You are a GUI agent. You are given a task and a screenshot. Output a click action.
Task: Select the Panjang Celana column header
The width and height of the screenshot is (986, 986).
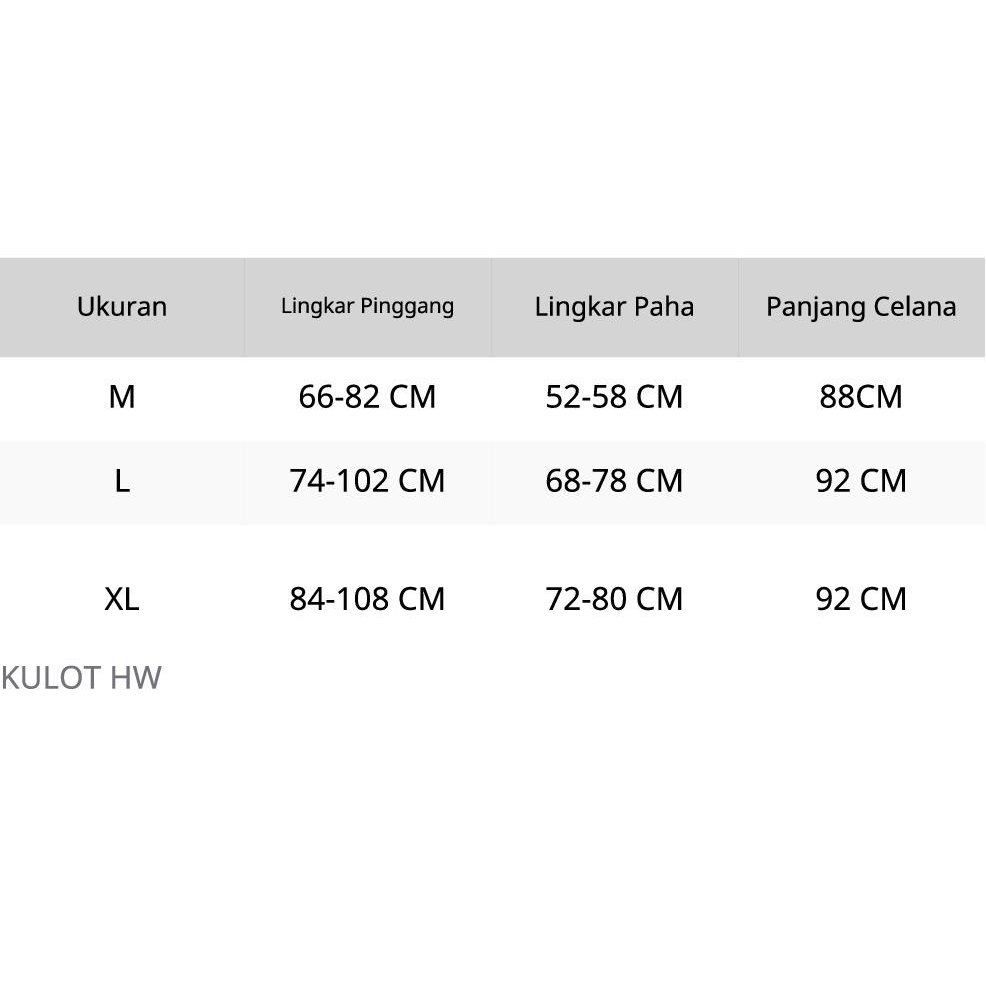click(861, 306)
